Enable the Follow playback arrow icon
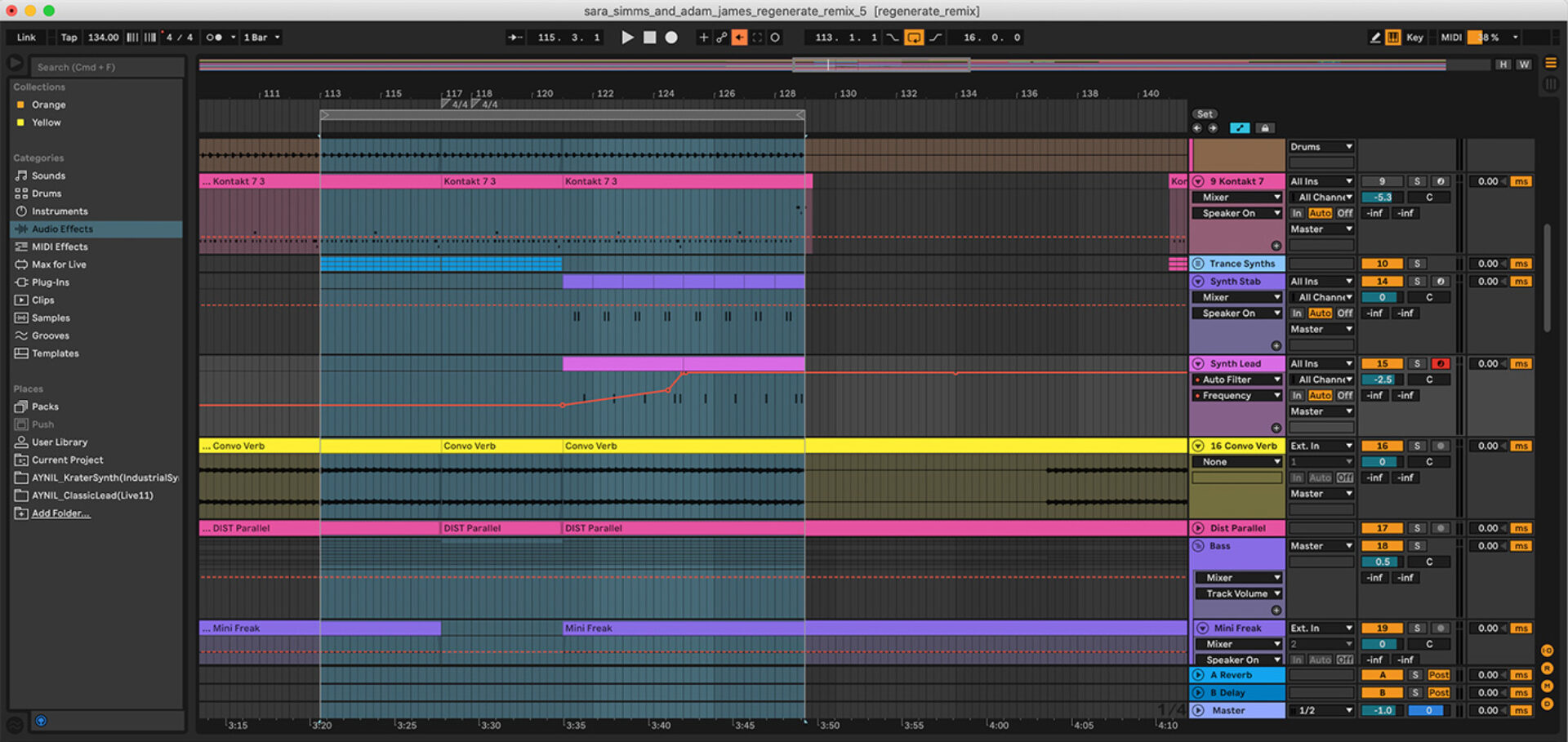This screenshot has width=1568, height=742. [739, 37]
